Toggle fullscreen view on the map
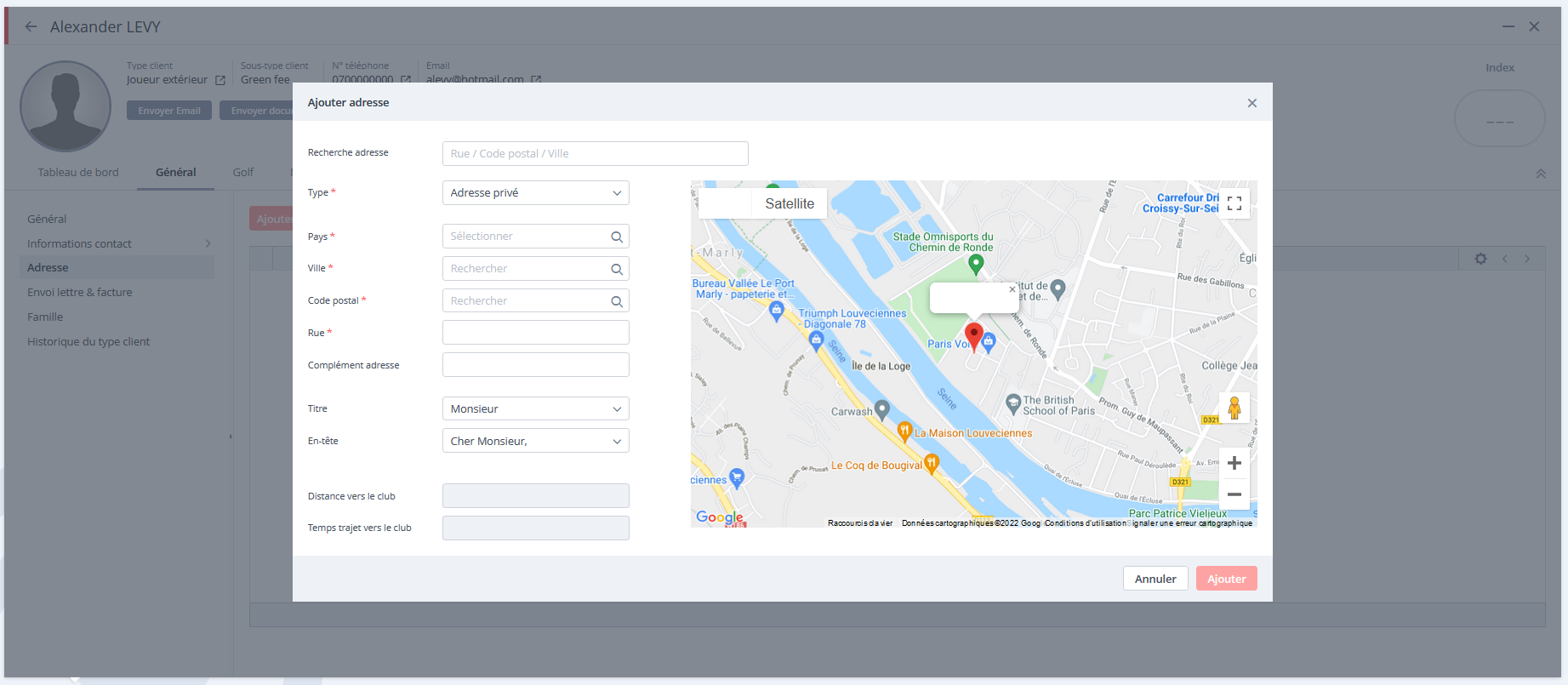Screen dimensions: 1568x685 point(1234,203)
